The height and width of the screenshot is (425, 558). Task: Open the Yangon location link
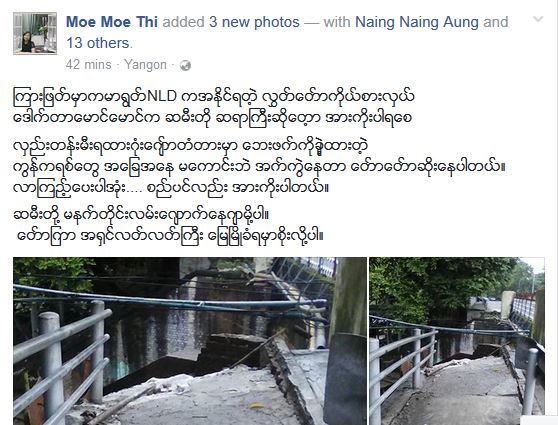[146, 65]
